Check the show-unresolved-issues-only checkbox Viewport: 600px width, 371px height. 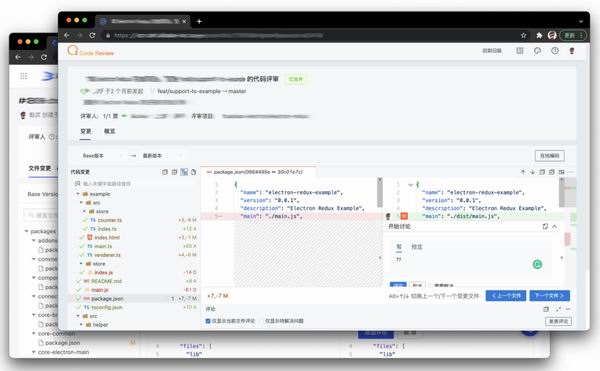[262, 321]
